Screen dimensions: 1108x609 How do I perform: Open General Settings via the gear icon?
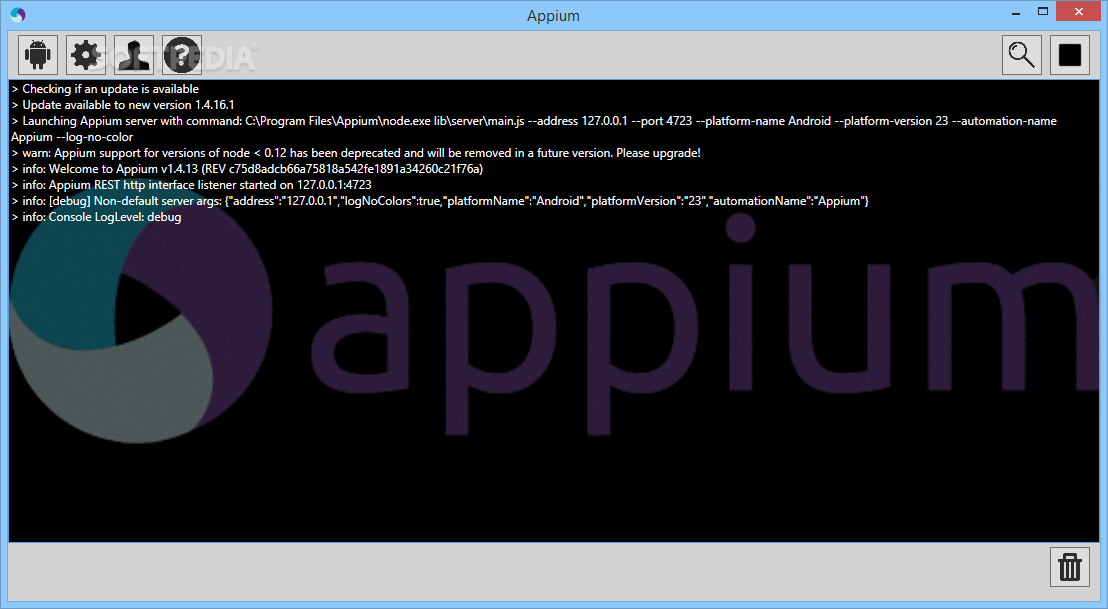point(86,55)
